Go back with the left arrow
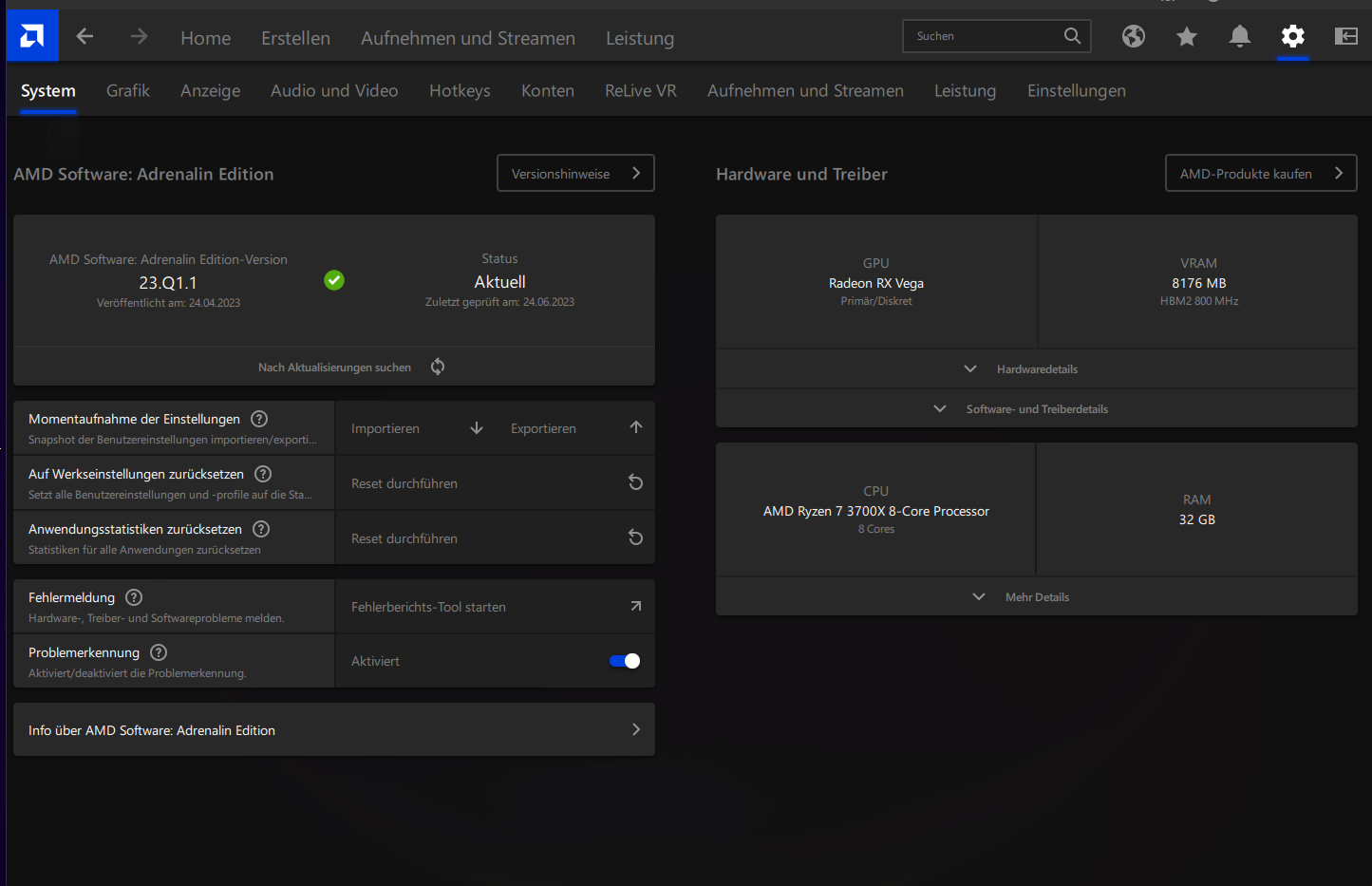 [x=85, y=36]
